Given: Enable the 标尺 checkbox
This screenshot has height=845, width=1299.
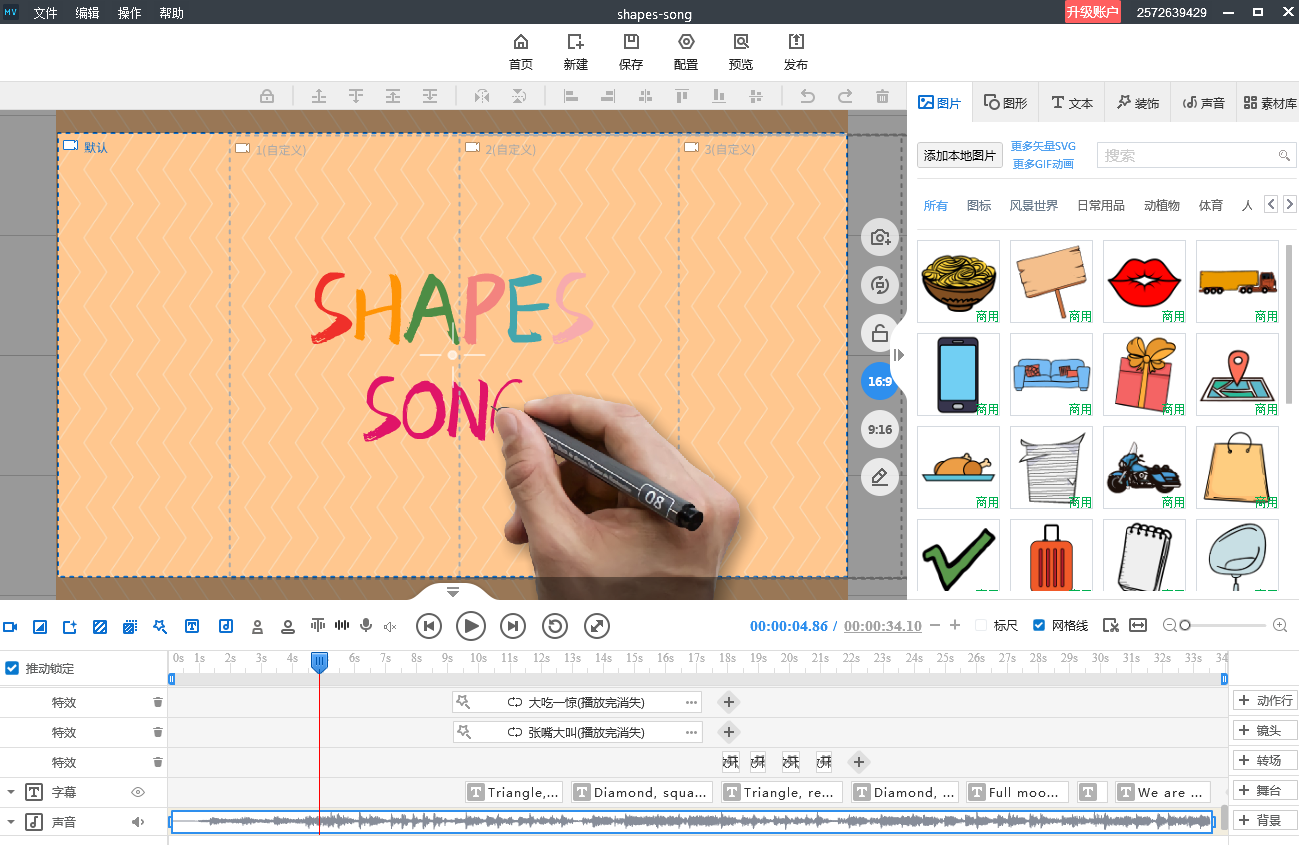Looking at the screenshot, I should [981, 625].
